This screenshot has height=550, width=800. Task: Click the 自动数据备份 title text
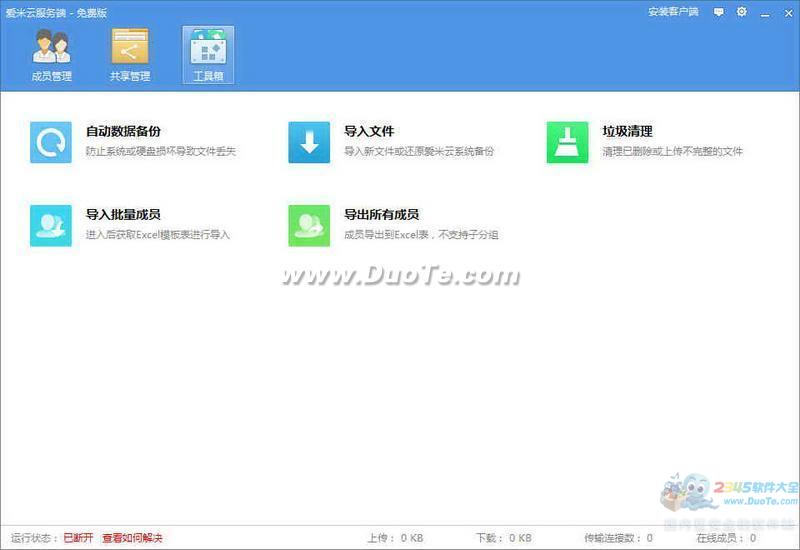point(123,131)
